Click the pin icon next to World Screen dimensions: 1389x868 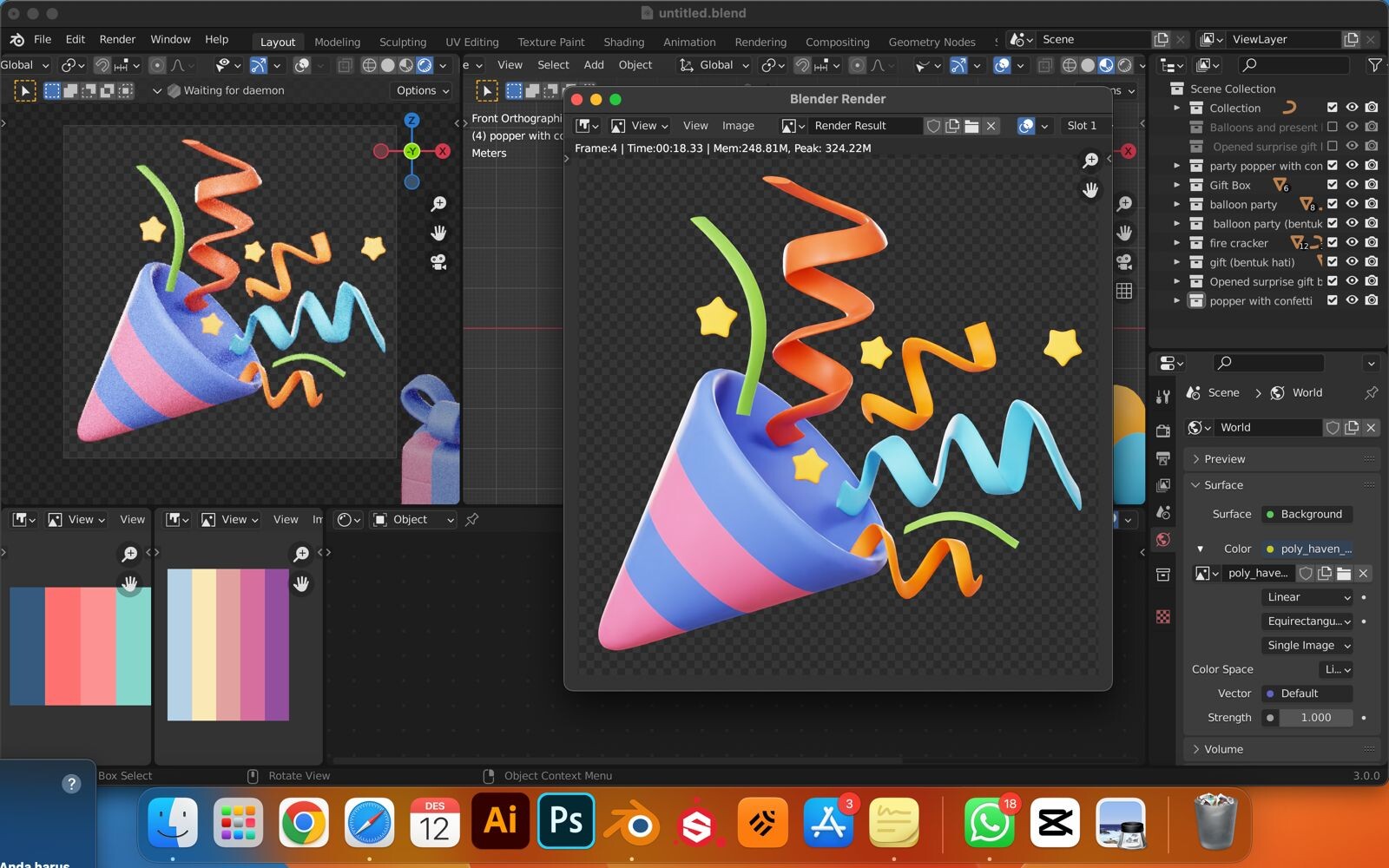[1371, 393]
